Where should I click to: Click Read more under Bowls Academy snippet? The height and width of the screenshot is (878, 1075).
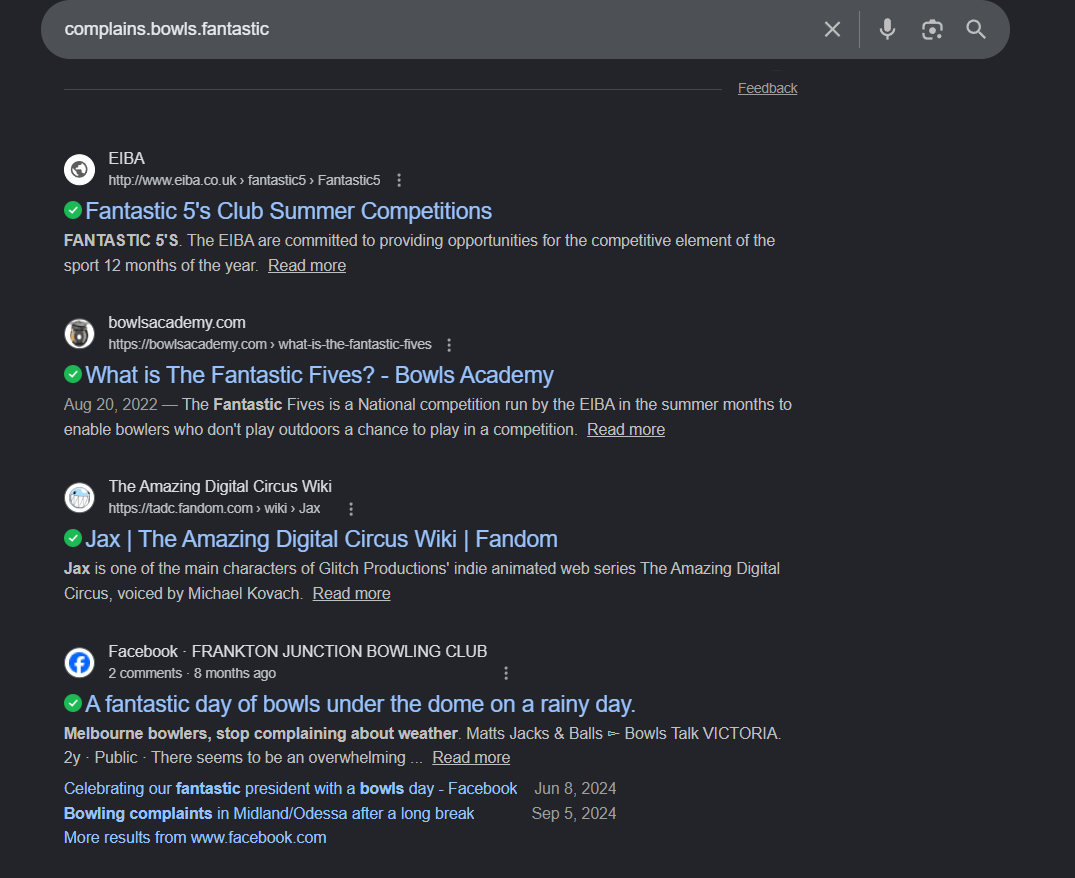626,430
